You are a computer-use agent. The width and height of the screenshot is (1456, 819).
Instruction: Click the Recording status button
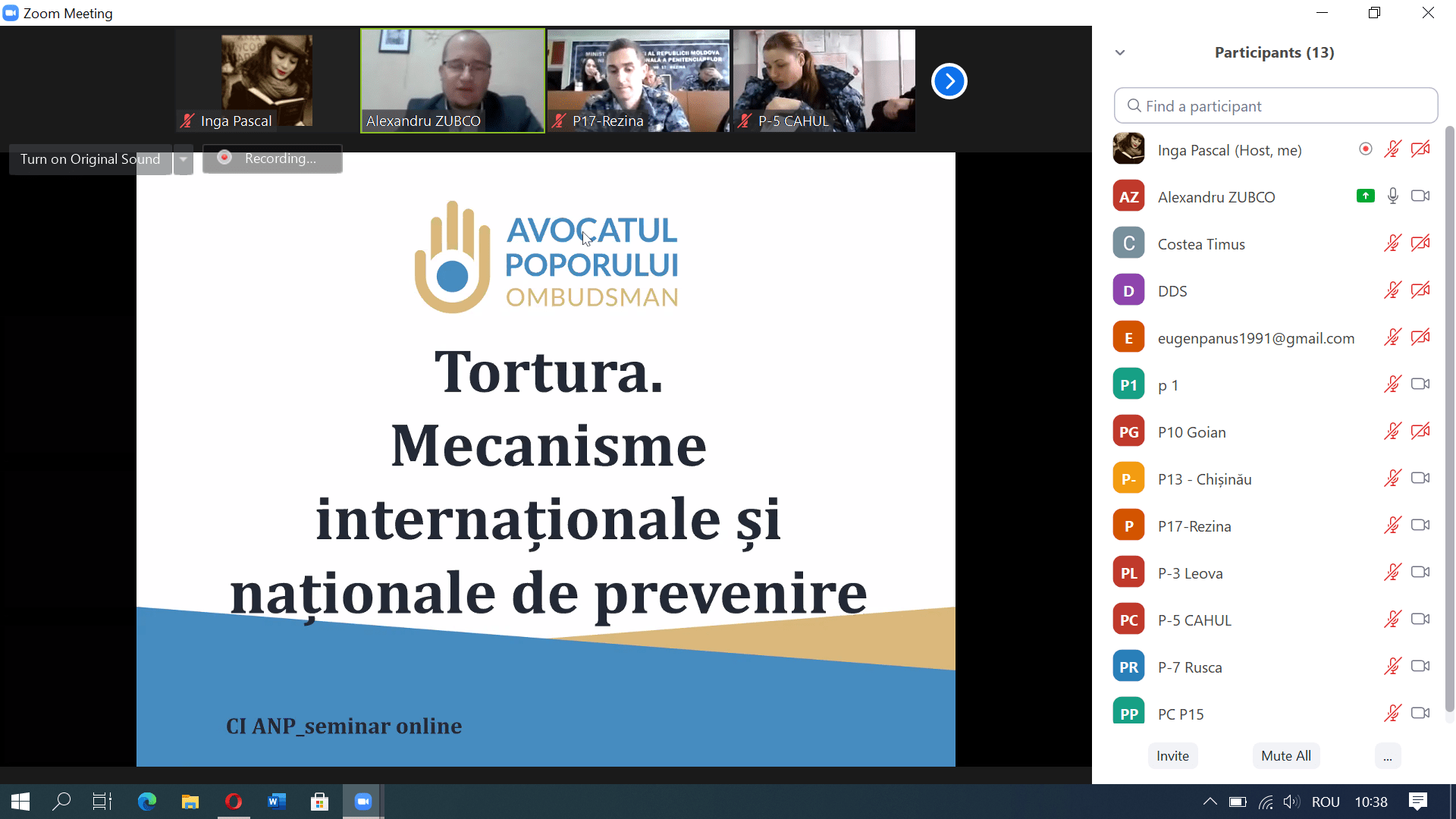(272, 158)
